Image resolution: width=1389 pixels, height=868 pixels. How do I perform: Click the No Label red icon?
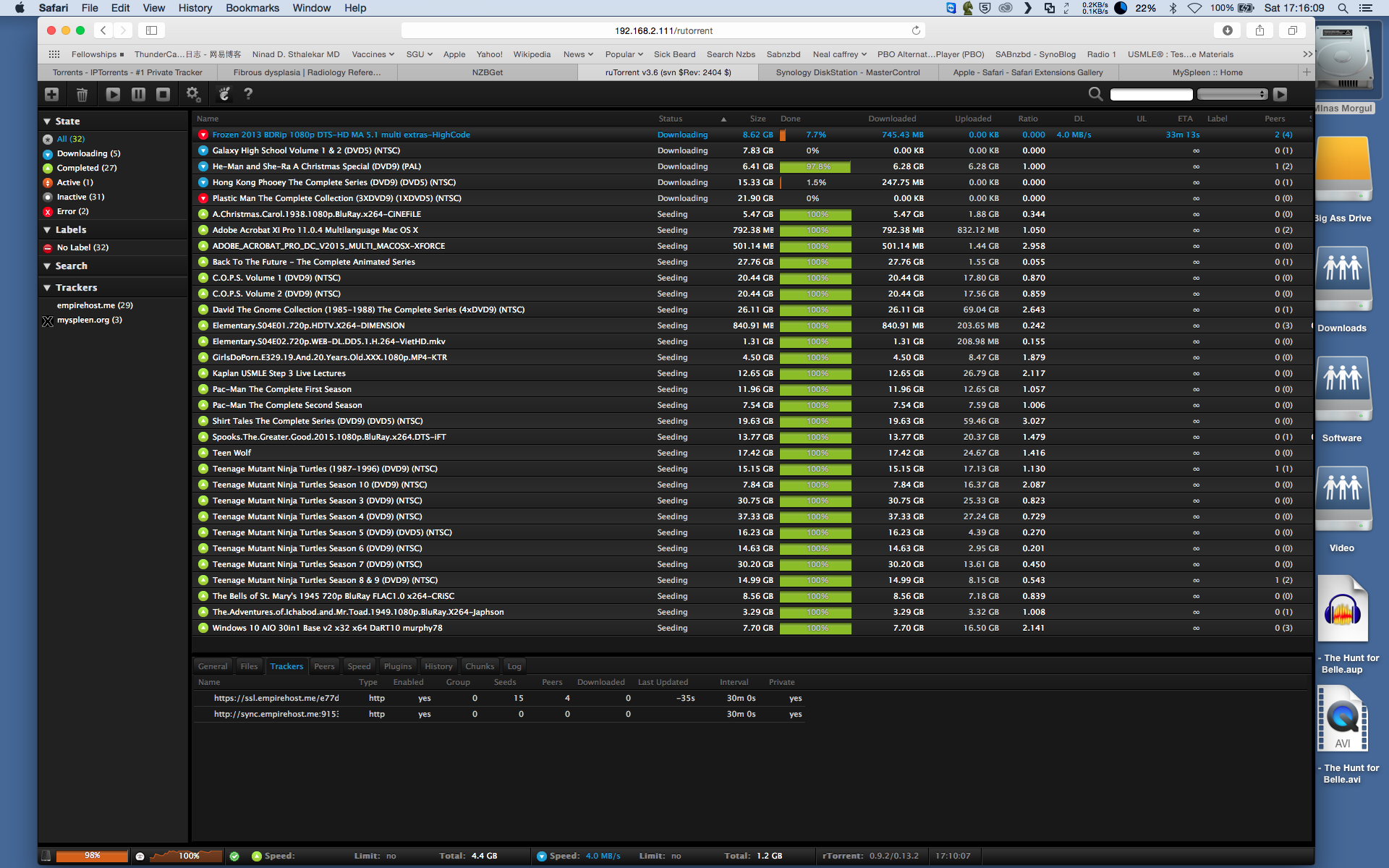(x=48, y=247)
